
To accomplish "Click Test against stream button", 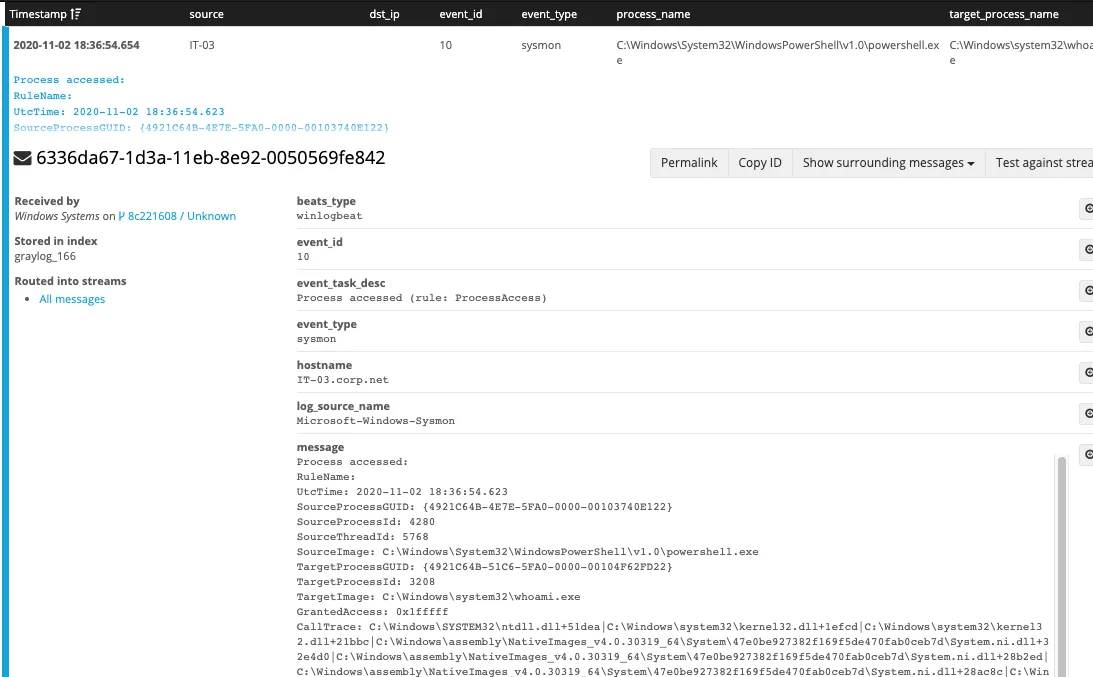I will [x=1039, y=162].
